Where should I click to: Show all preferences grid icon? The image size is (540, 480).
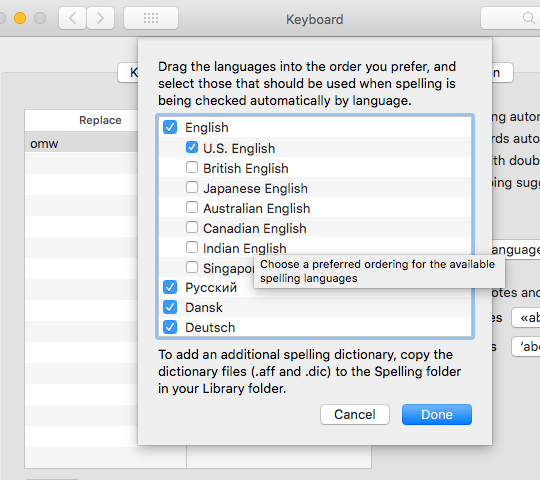tap(151, 18)
